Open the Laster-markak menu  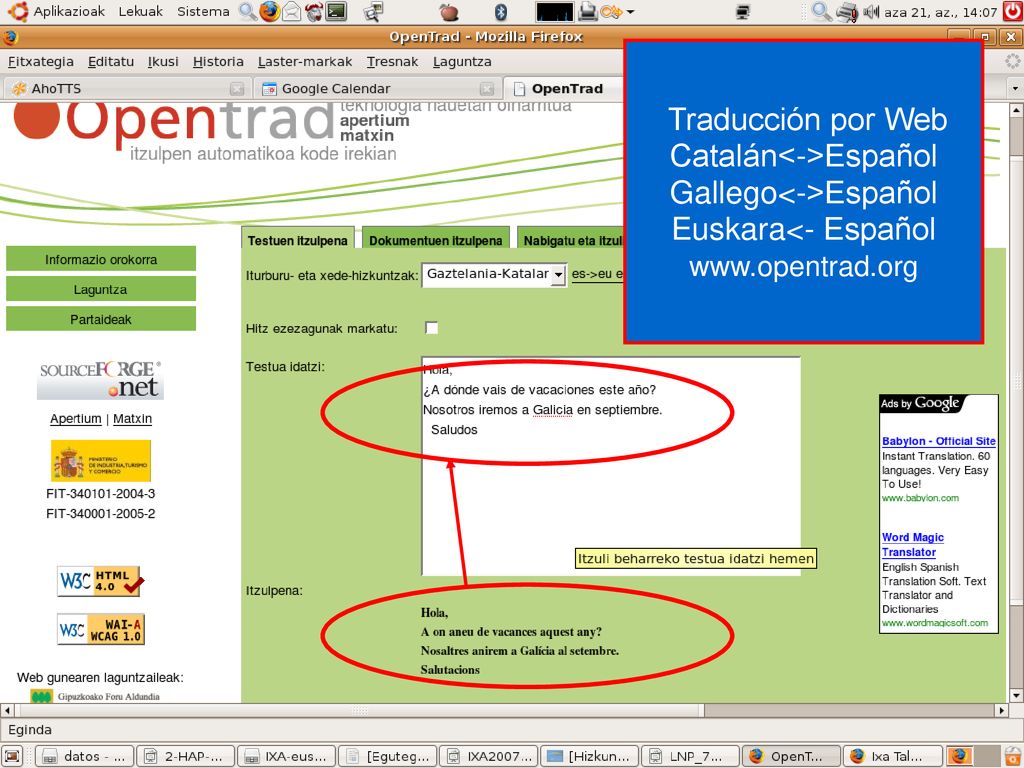point(305,61)
